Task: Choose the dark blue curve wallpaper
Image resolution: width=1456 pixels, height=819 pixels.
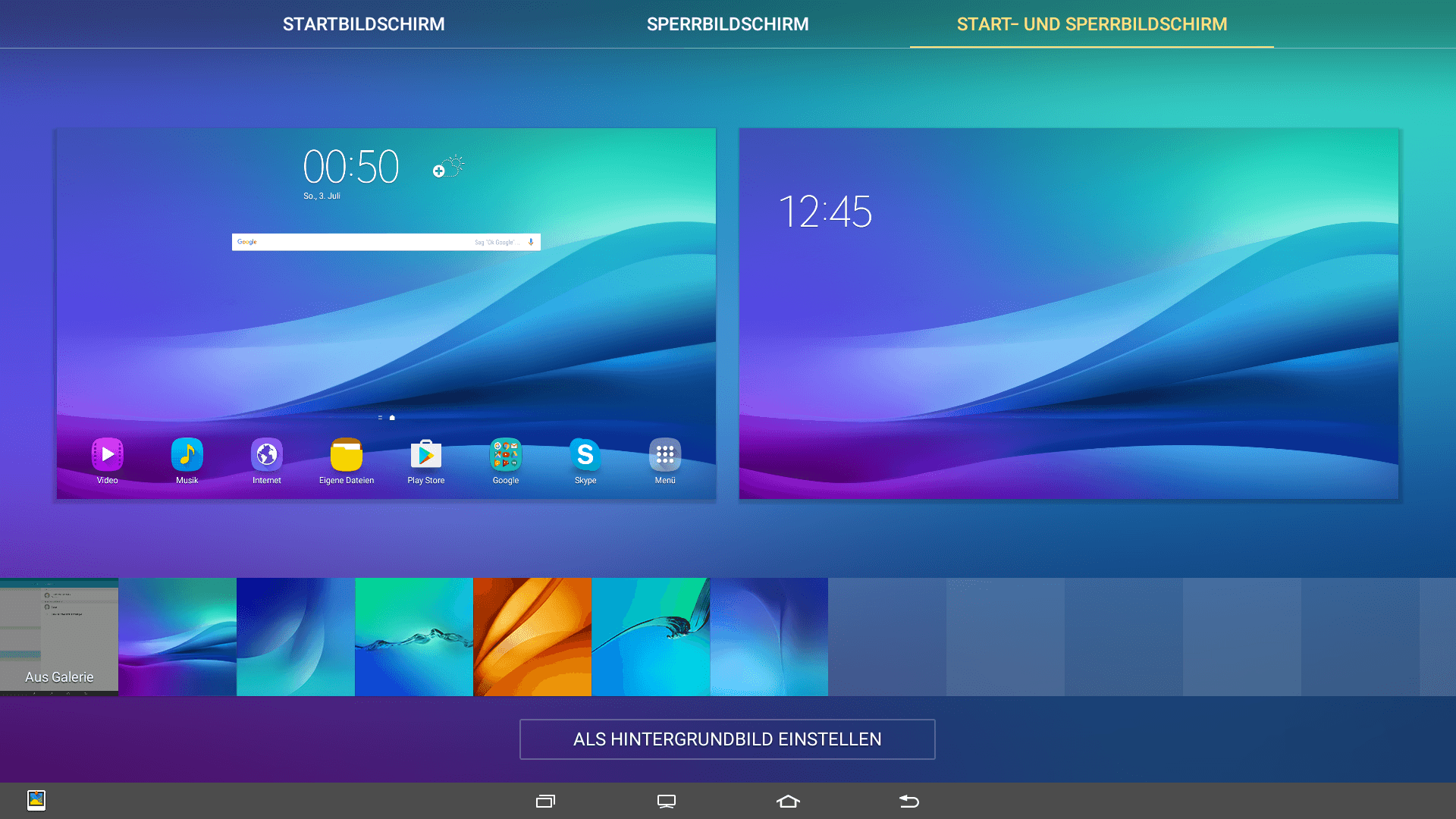Action: (x=296, y=637)
